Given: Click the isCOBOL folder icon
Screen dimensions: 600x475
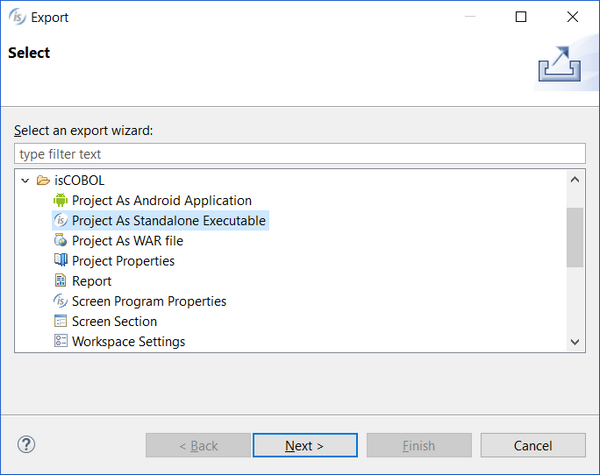Looking at the screenshot, I should pyautogui.click(x=43, y=180).
